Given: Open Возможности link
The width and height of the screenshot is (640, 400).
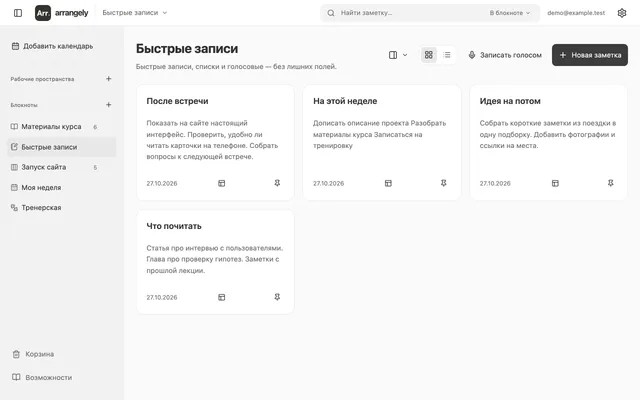Looking at the screenshot, I should coord(42,377).
